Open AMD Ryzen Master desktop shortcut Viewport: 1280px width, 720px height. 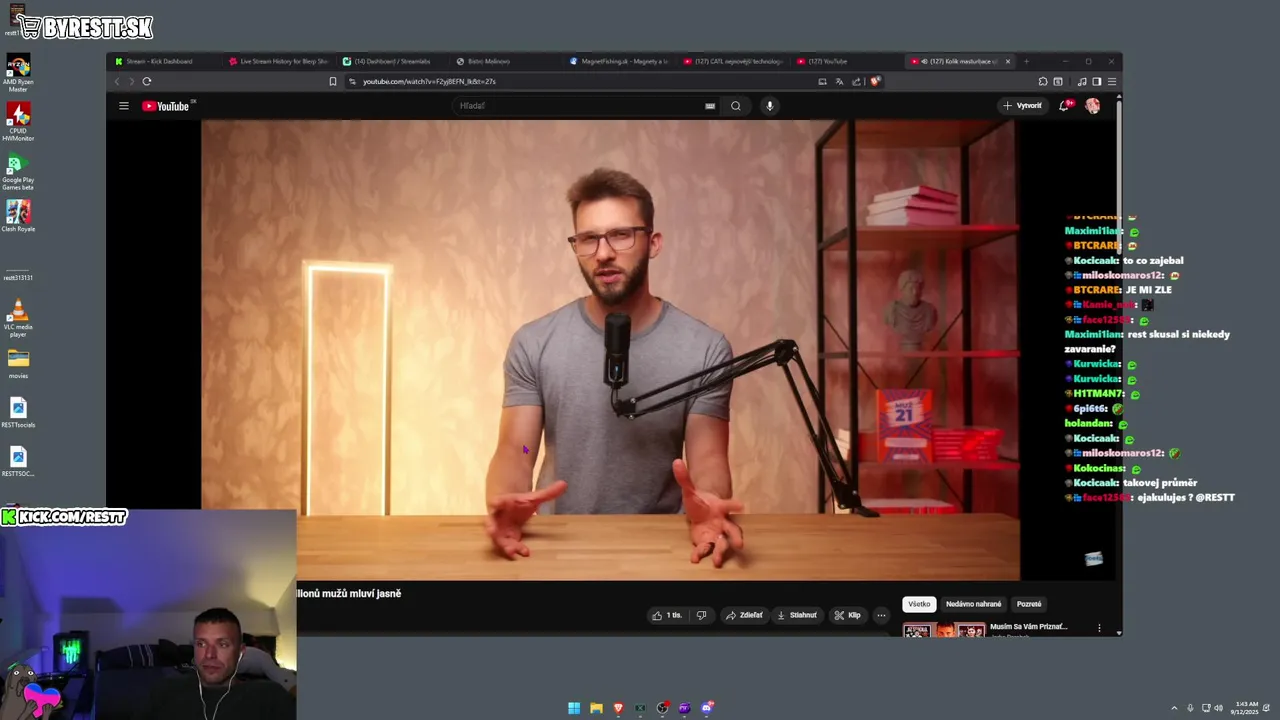click(x=18, y=73)
